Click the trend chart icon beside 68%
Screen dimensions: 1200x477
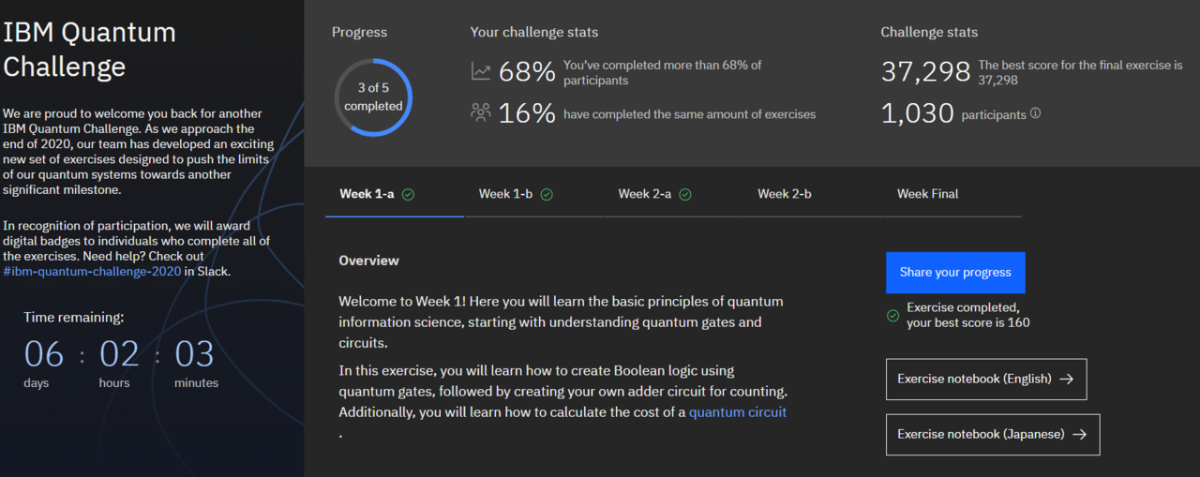click(481, 72)
